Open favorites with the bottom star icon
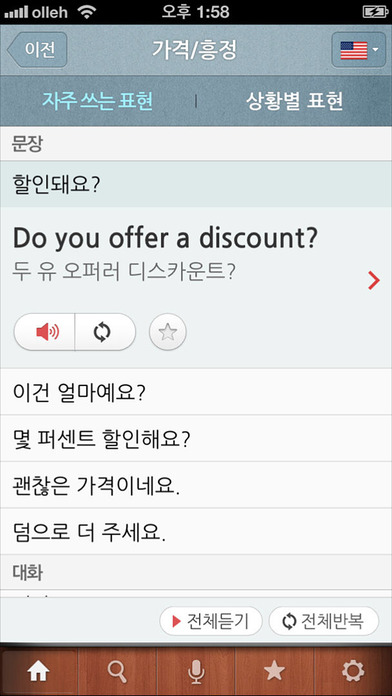The image size is (392, 696). pos(274,671)
